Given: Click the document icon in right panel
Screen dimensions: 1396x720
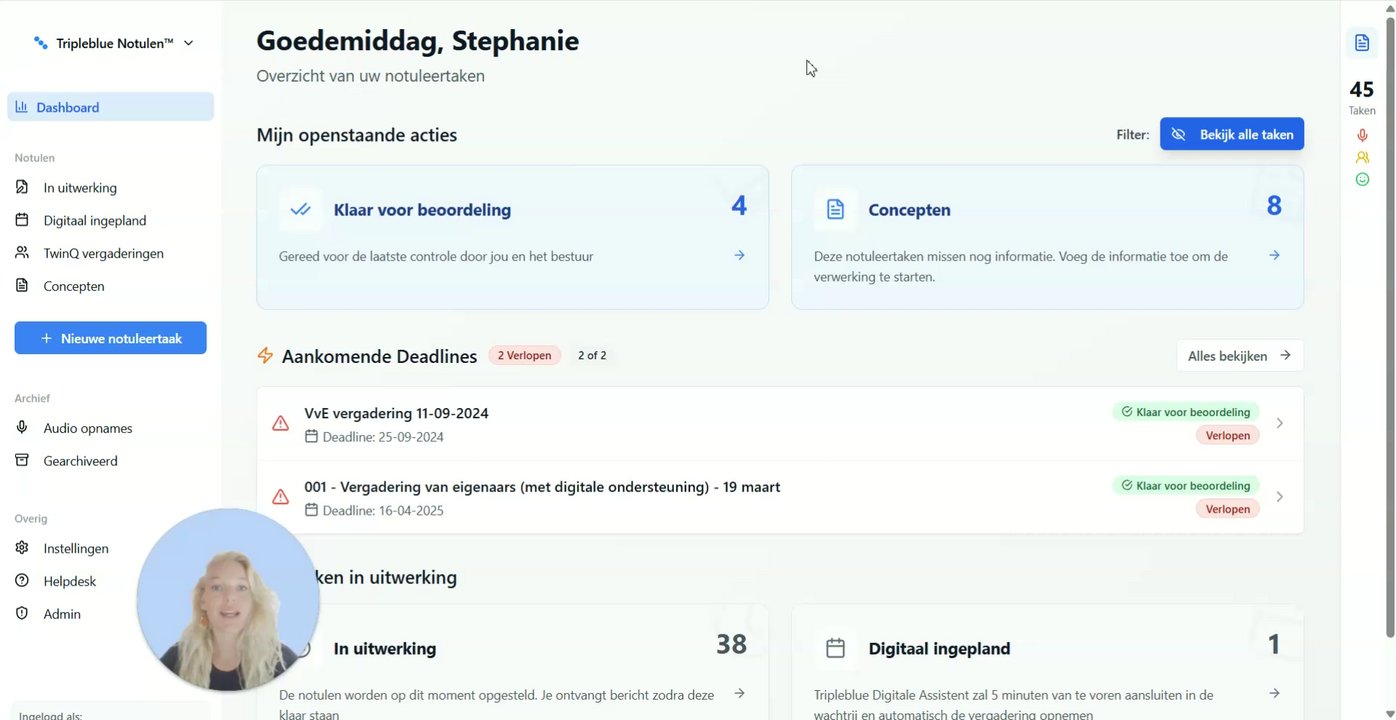Looking at the screenshot, I should [x=1361, y=43].
